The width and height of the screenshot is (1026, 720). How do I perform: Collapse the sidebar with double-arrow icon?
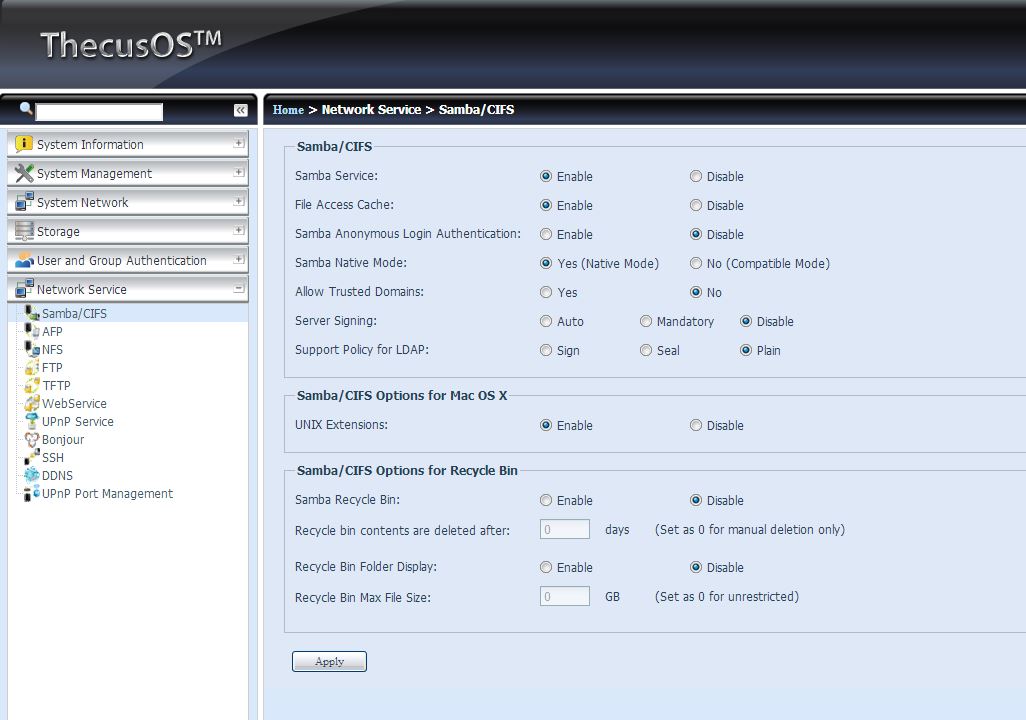coord(241,110)
